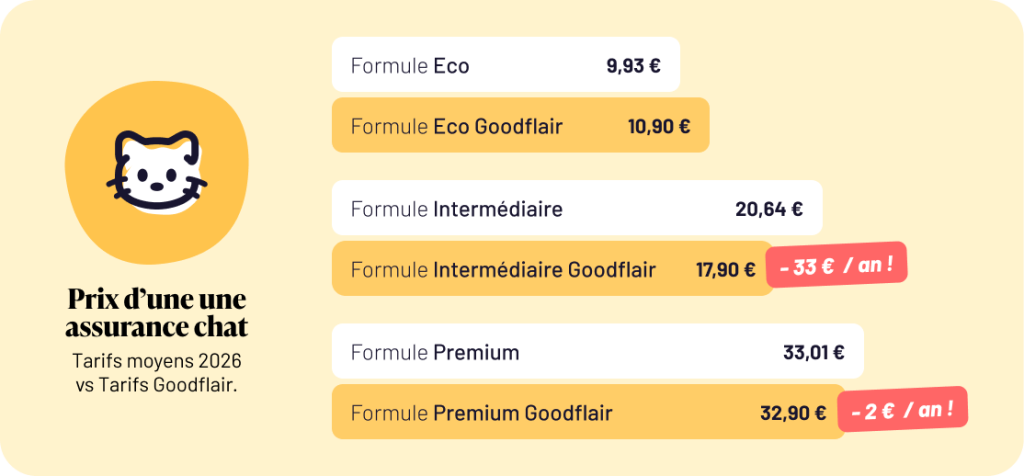Select the white-row "Formule Premium" label

(435, 352)
